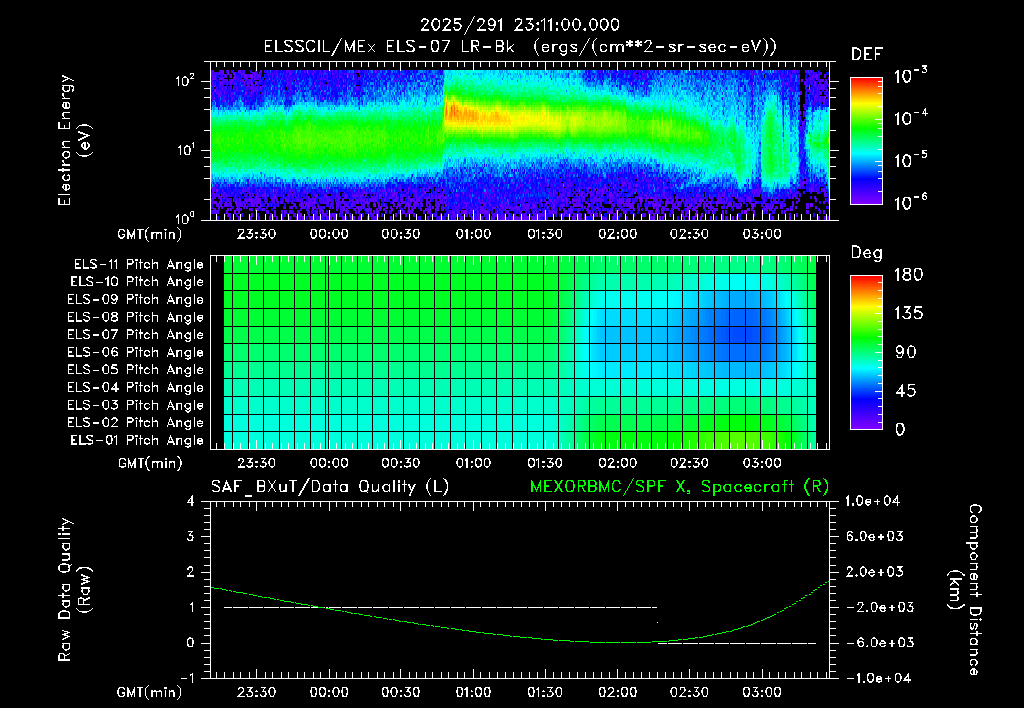
Task: Select the ELS-09 Pitch Angle row label
Action: [x=136, y=300]
